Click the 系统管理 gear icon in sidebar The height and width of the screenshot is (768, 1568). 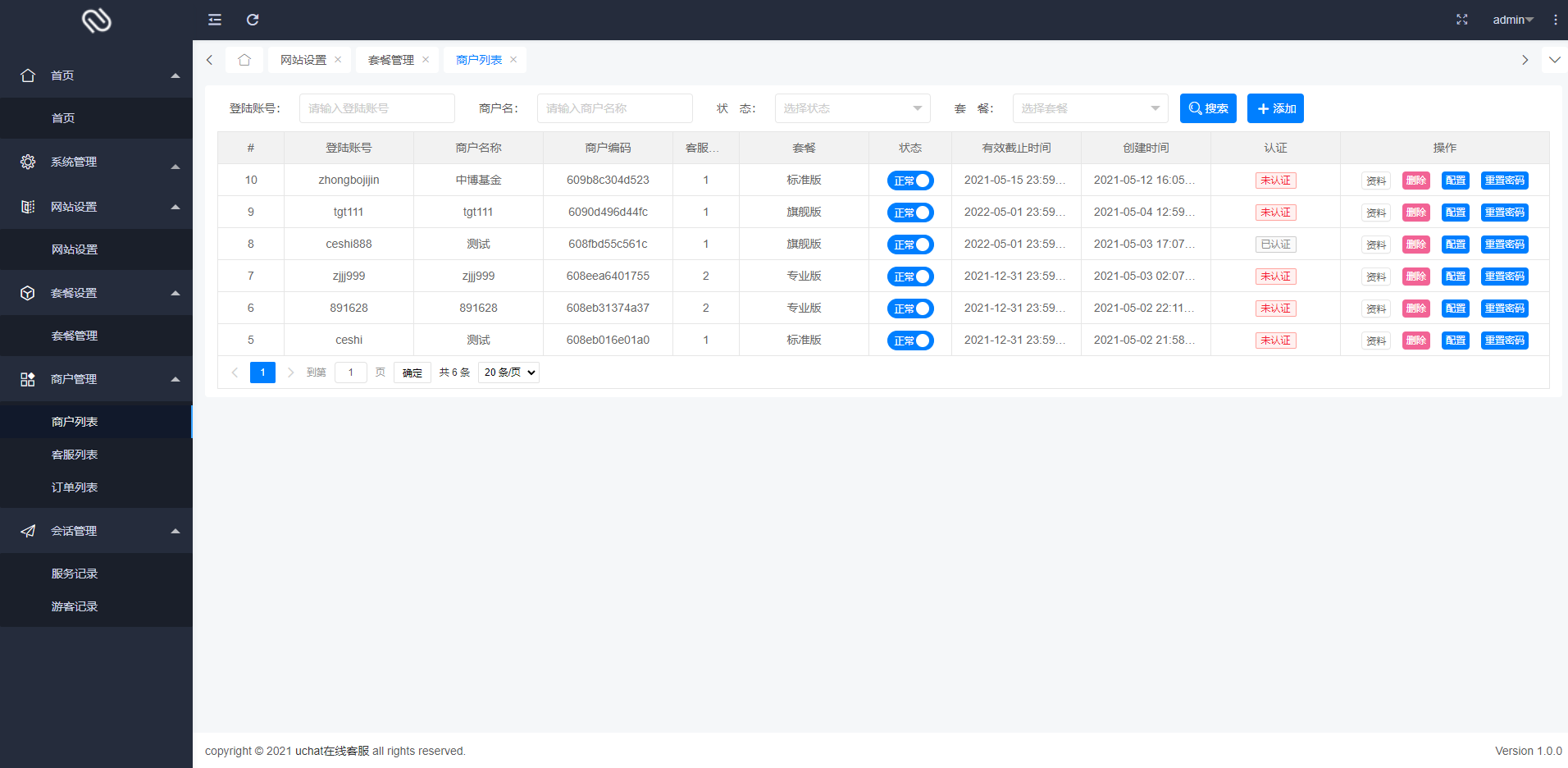pos(28,162)
